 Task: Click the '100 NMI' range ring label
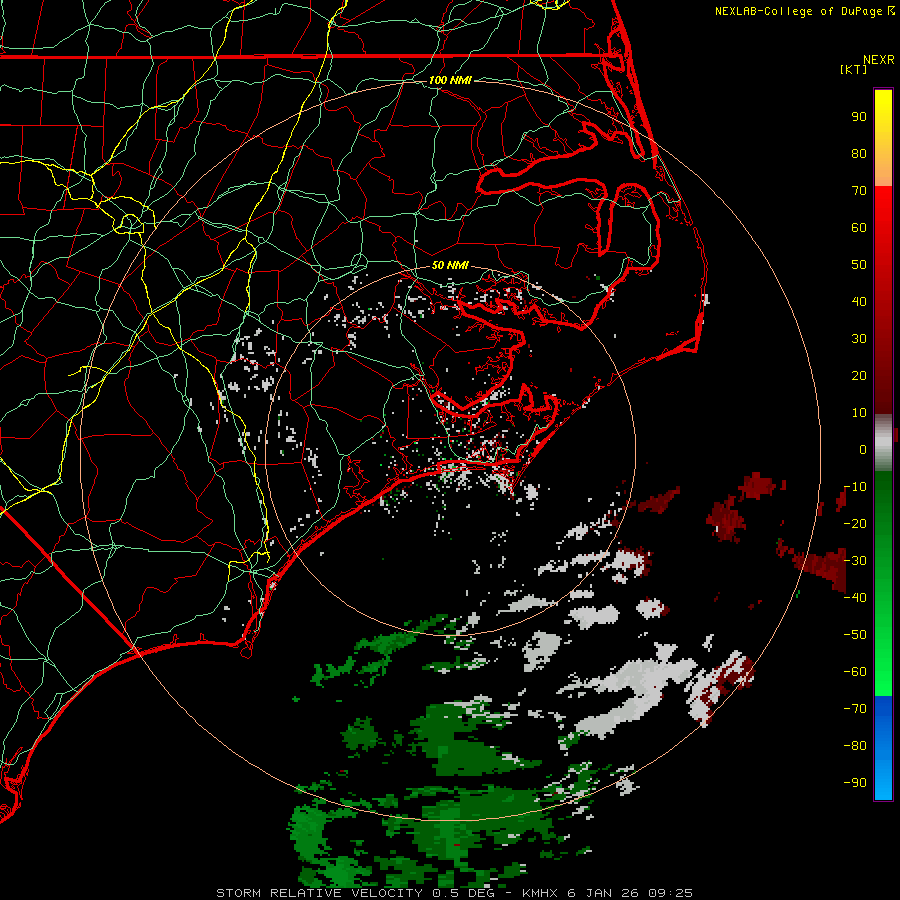click(x=450, y=80)
